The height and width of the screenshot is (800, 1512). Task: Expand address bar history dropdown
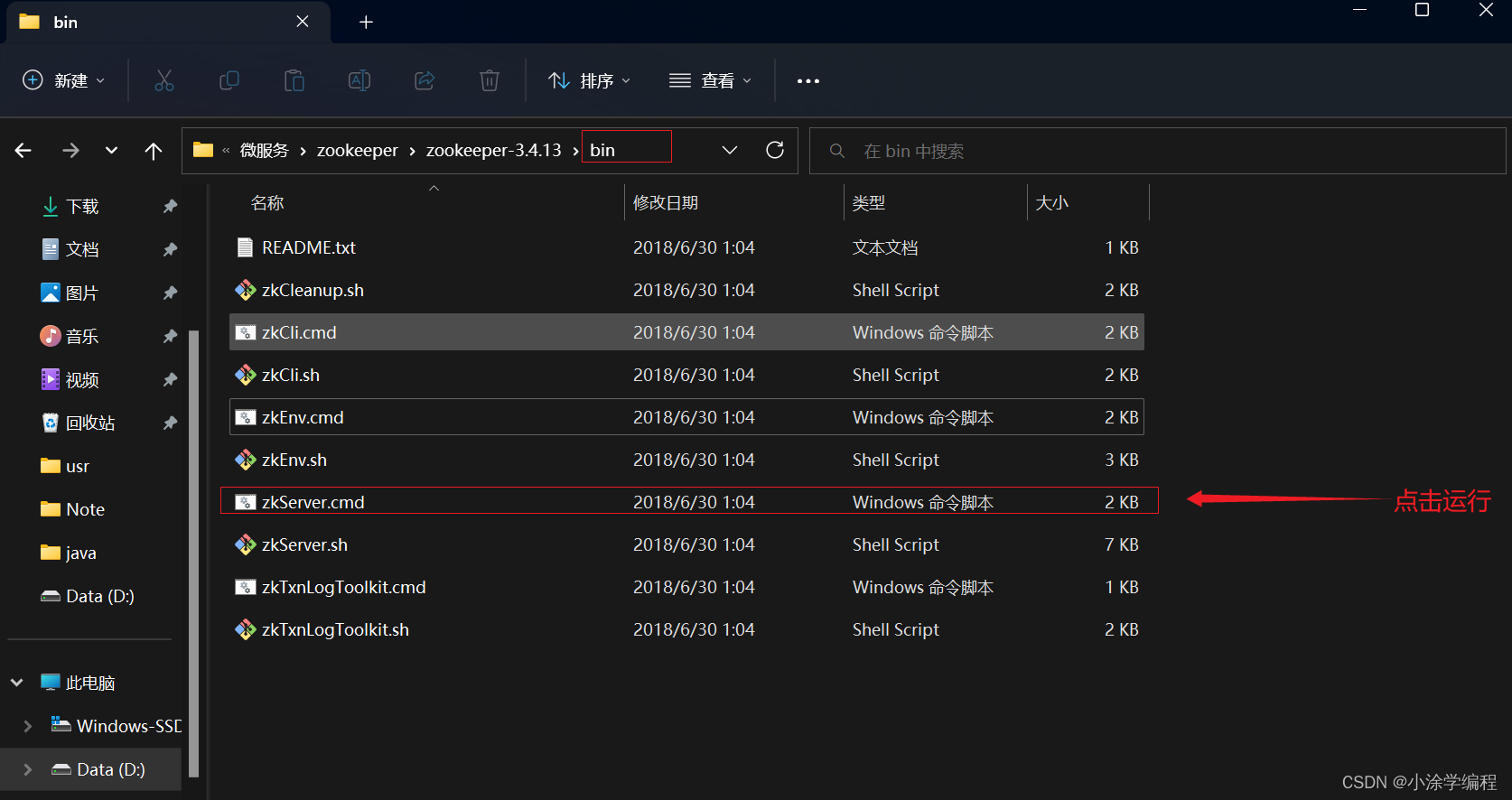pos(730,150)
